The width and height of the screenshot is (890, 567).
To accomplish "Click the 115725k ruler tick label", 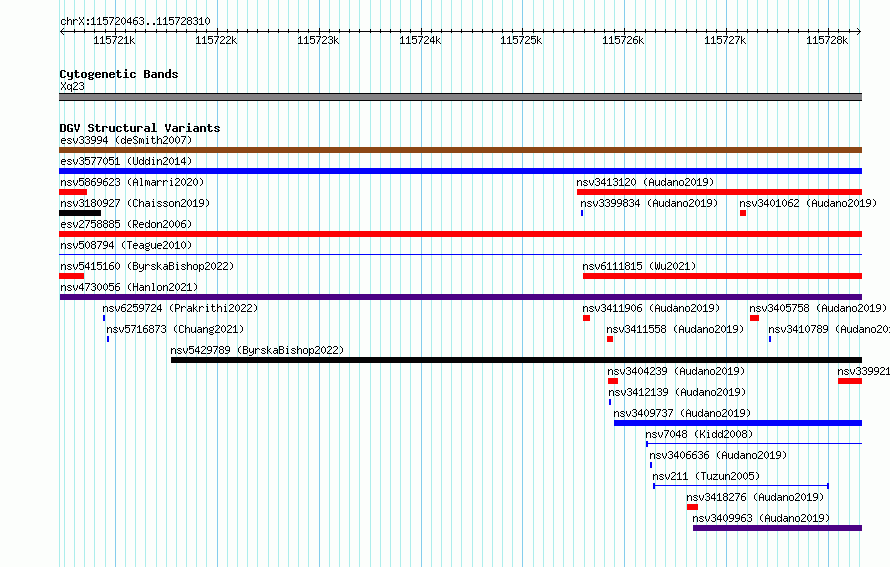I will (521, 40).
